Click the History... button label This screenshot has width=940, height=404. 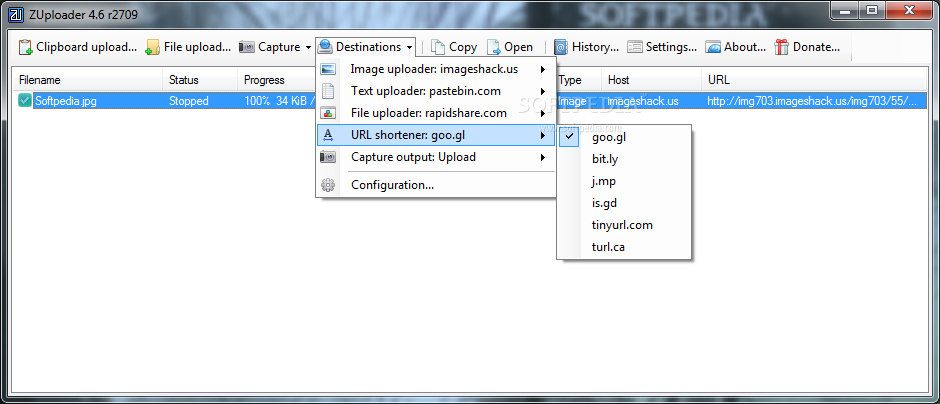(595, 47)
